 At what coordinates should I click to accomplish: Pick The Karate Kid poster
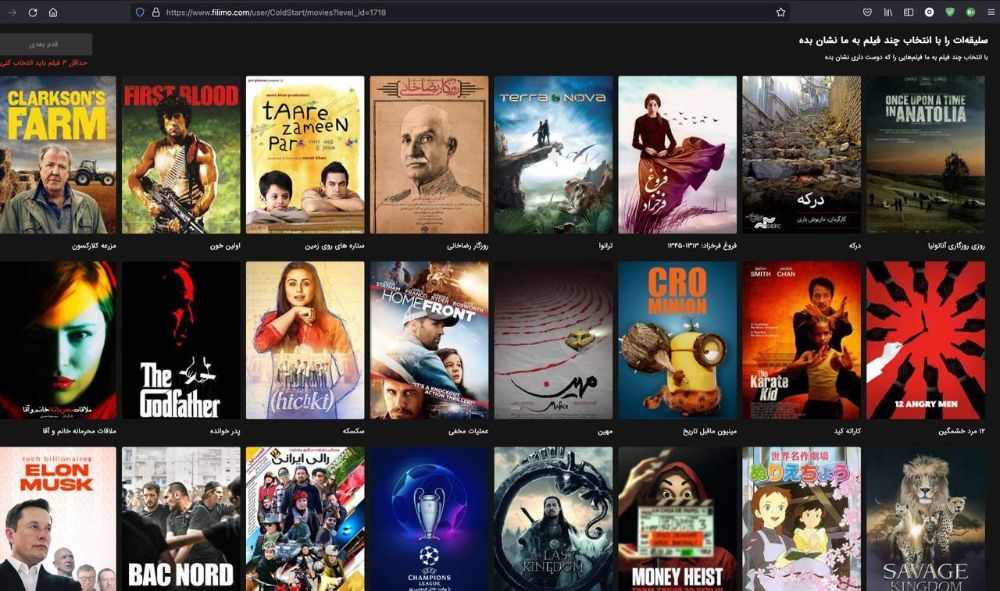pos(801,340)
